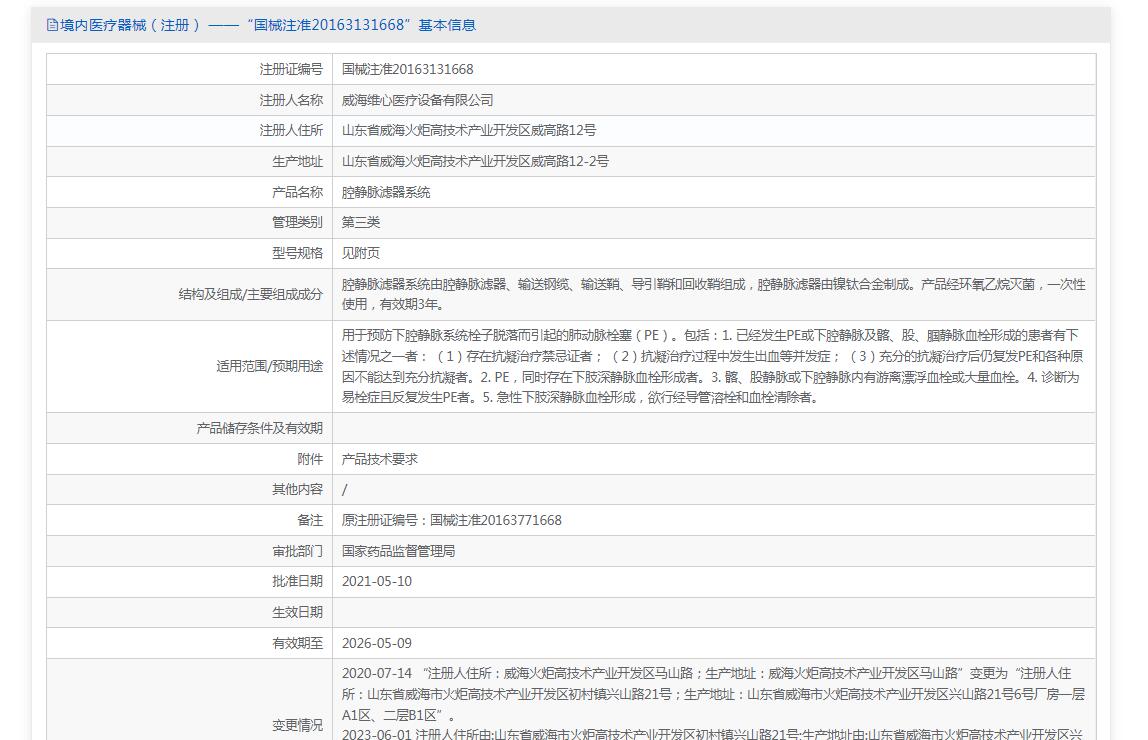This screenshot has height=740, width=1148.
Task: Click the empty 产品储存条件及有效期 value cell
Action: point(712,428)
